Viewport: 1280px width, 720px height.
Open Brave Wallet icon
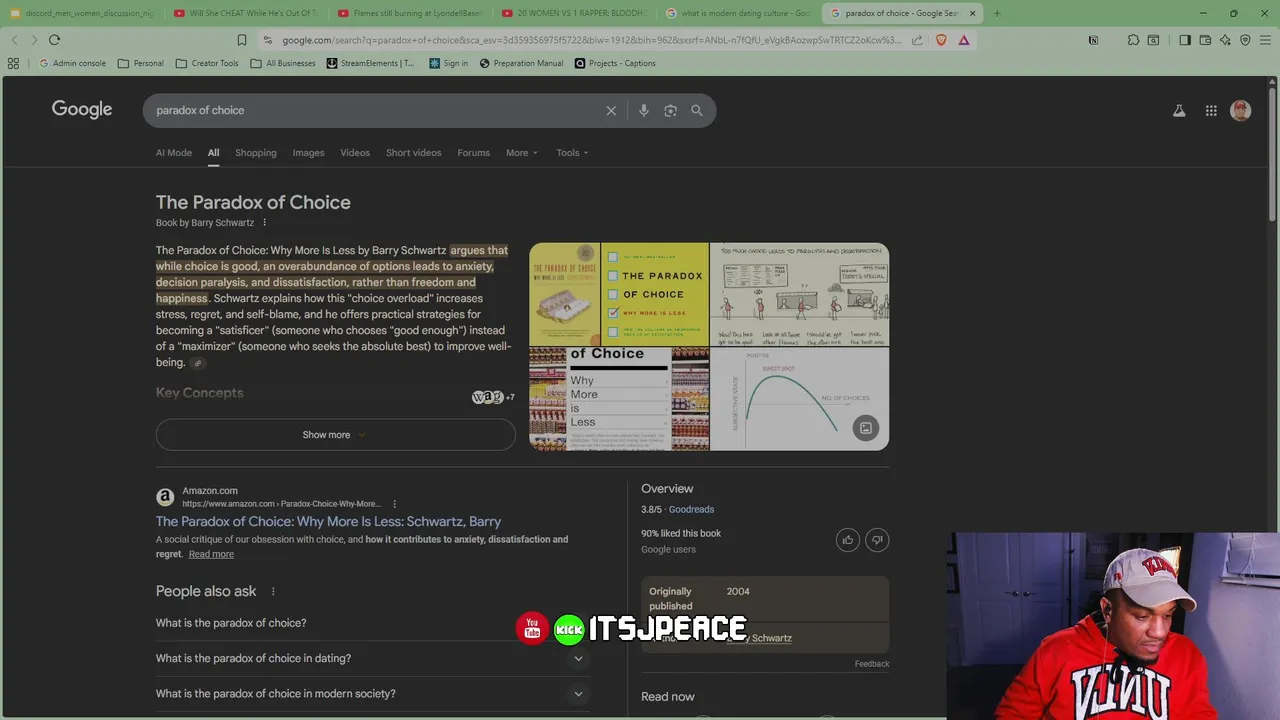(1205, 40)
